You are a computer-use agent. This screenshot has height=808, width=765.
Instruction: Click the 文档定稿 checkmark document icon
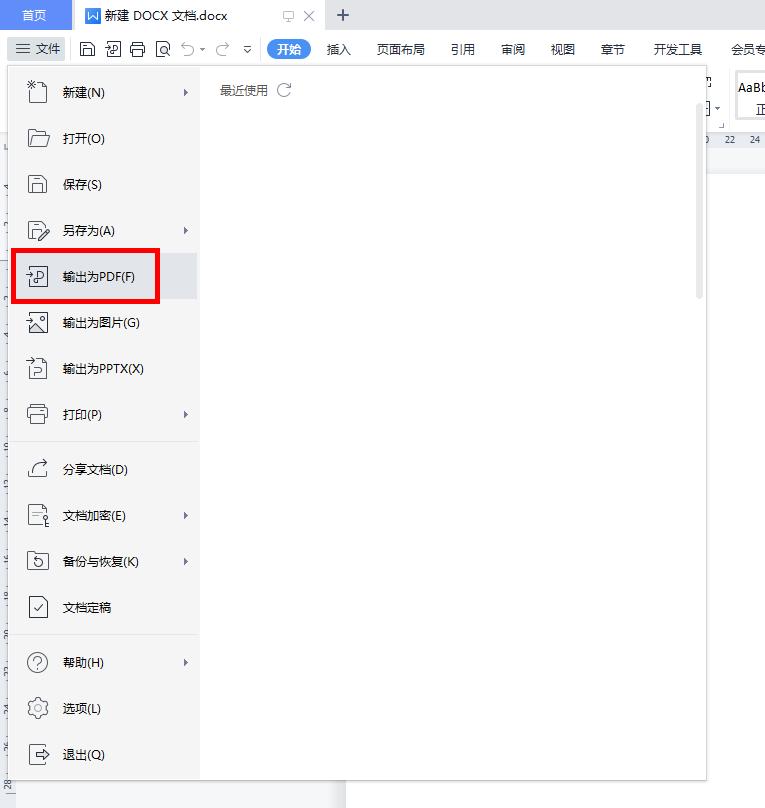(38, 607)
